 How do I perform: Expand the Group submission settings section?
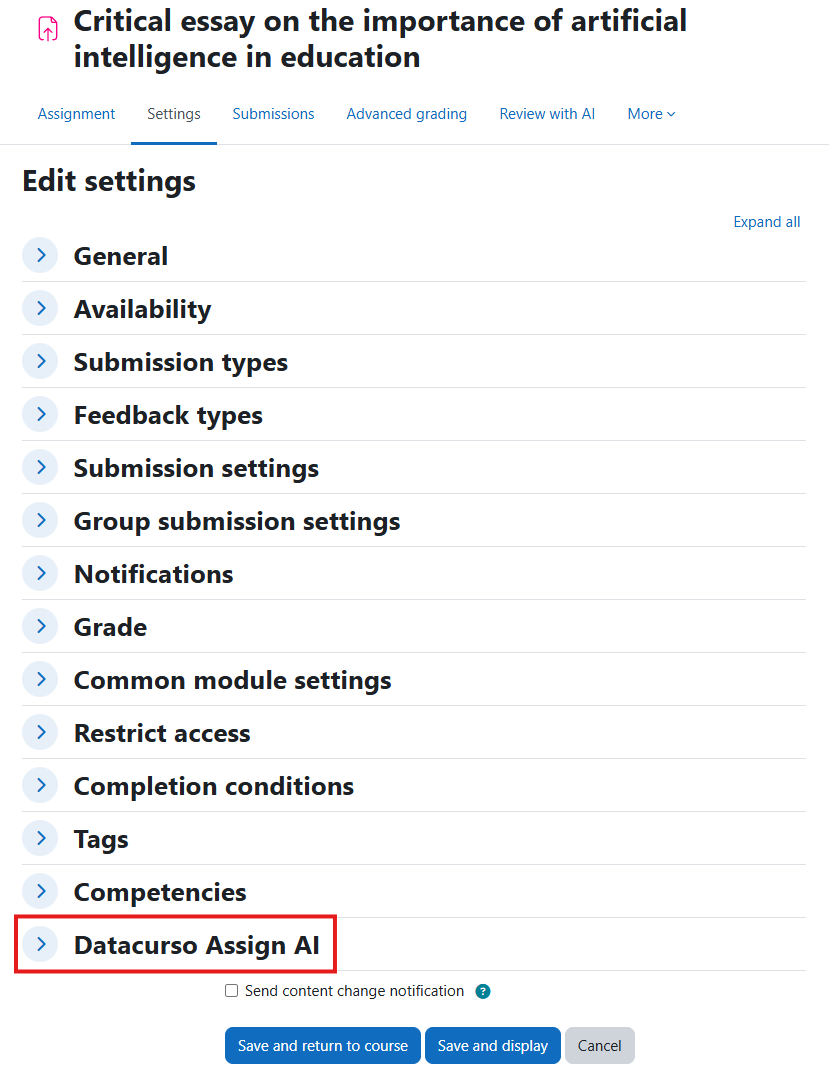click(x=39, y=520)
